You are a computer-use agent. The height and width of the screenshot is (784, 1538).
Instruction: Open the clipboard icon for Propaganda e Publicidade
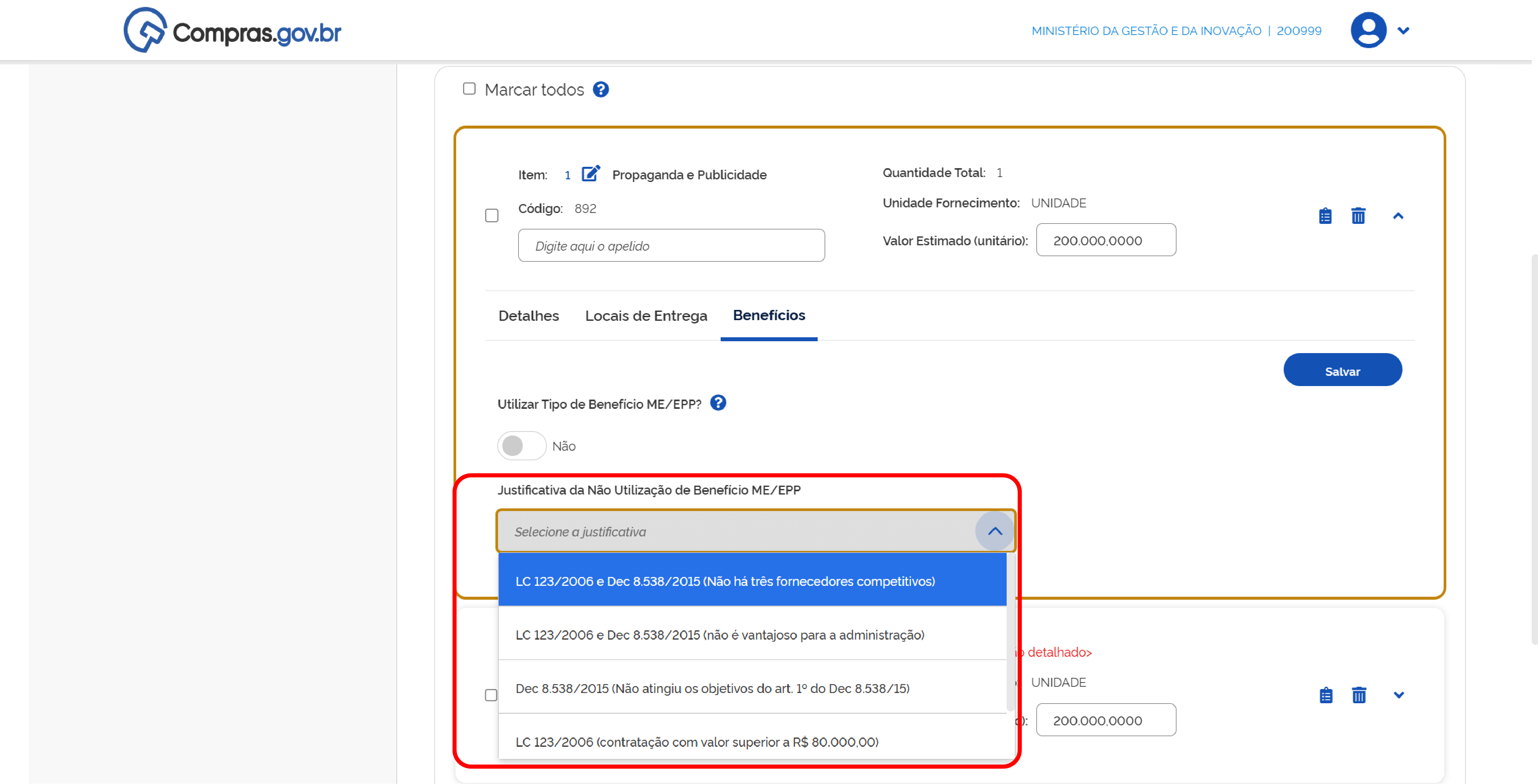1325,216
